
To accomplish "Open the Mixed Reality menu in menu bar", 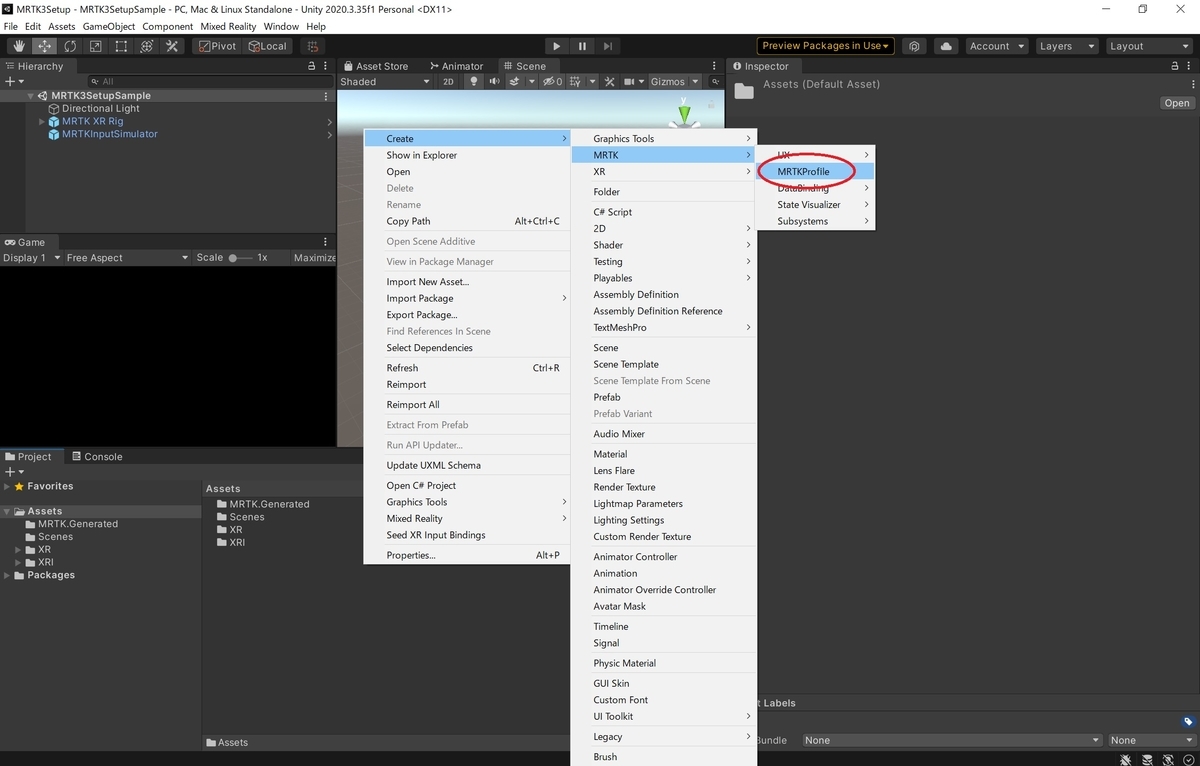I will [227, 26].
